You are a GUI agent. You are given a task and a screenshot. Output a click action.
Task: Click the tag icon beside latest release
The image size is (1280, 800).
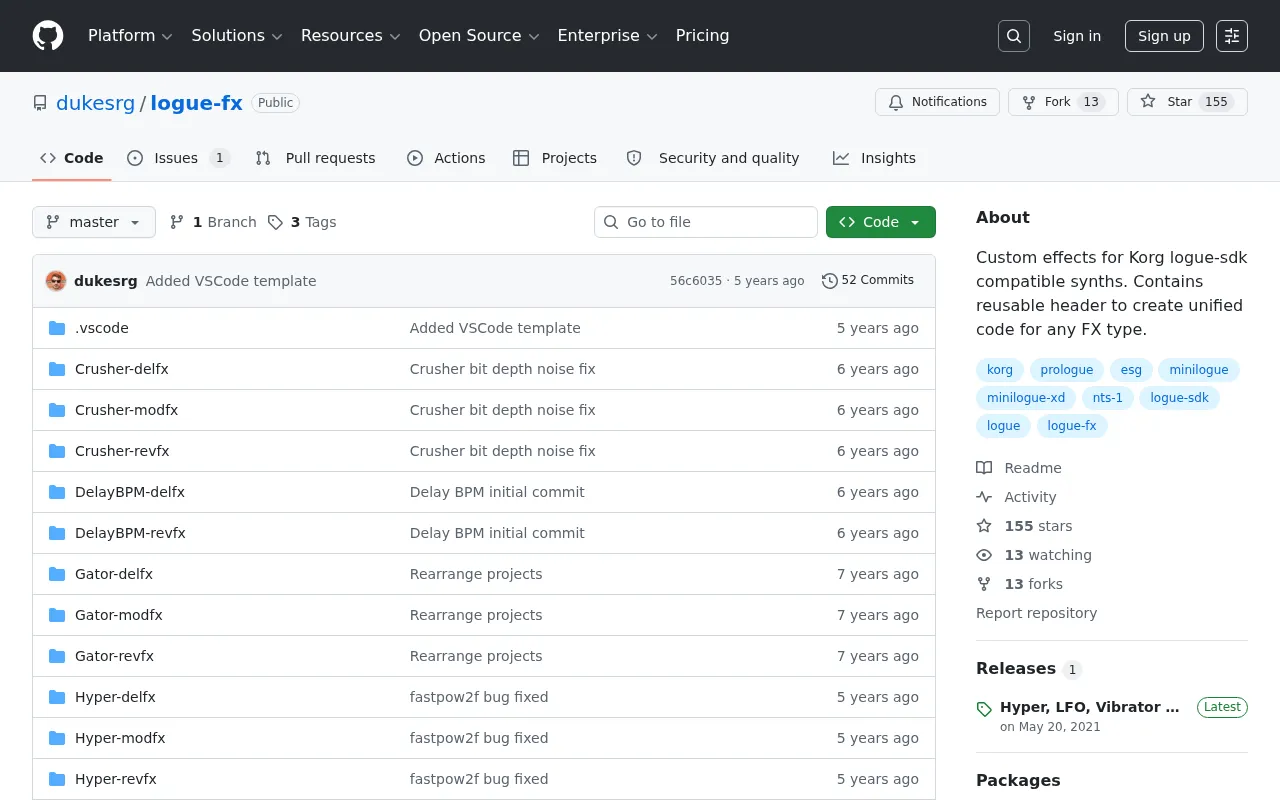tap(984, 708)
